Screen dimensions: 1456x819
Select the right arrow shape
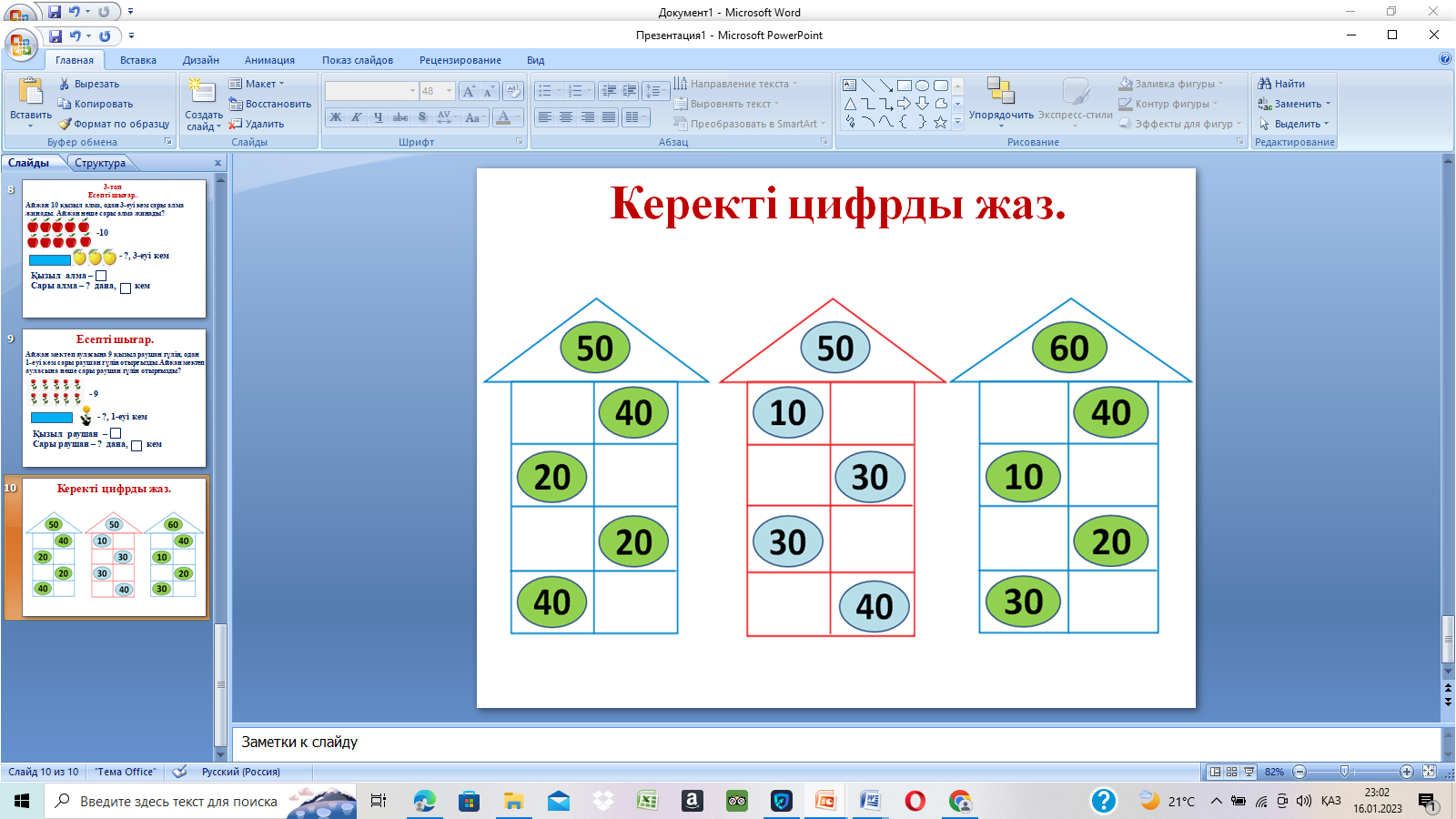[x=905, y=104]
